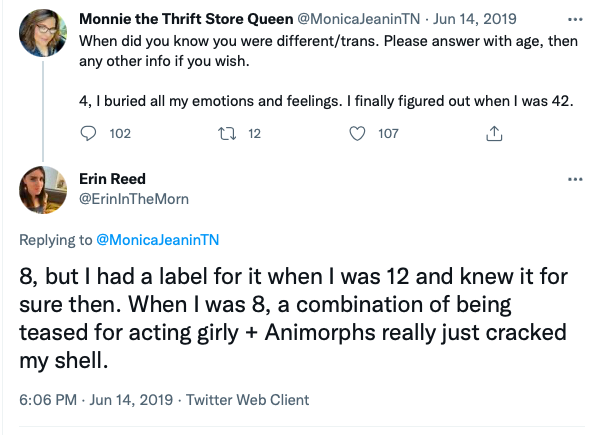Click the reply speech bubble icon
This screenshot has height=435, width=600.
pyautogui.click(x=89, y=132)
